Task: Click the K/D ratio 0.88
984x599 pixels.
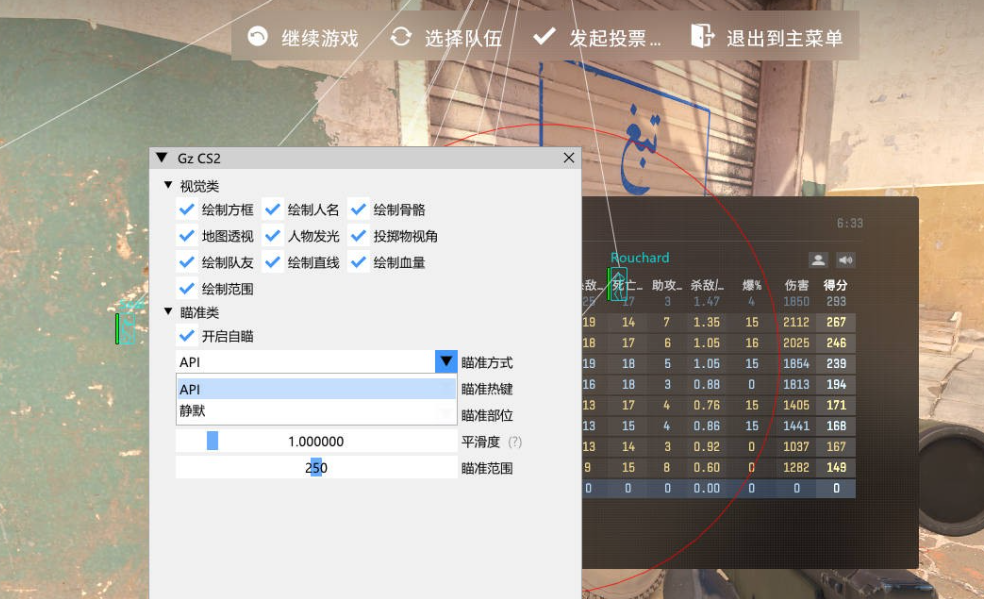Action: pos(707,384)
